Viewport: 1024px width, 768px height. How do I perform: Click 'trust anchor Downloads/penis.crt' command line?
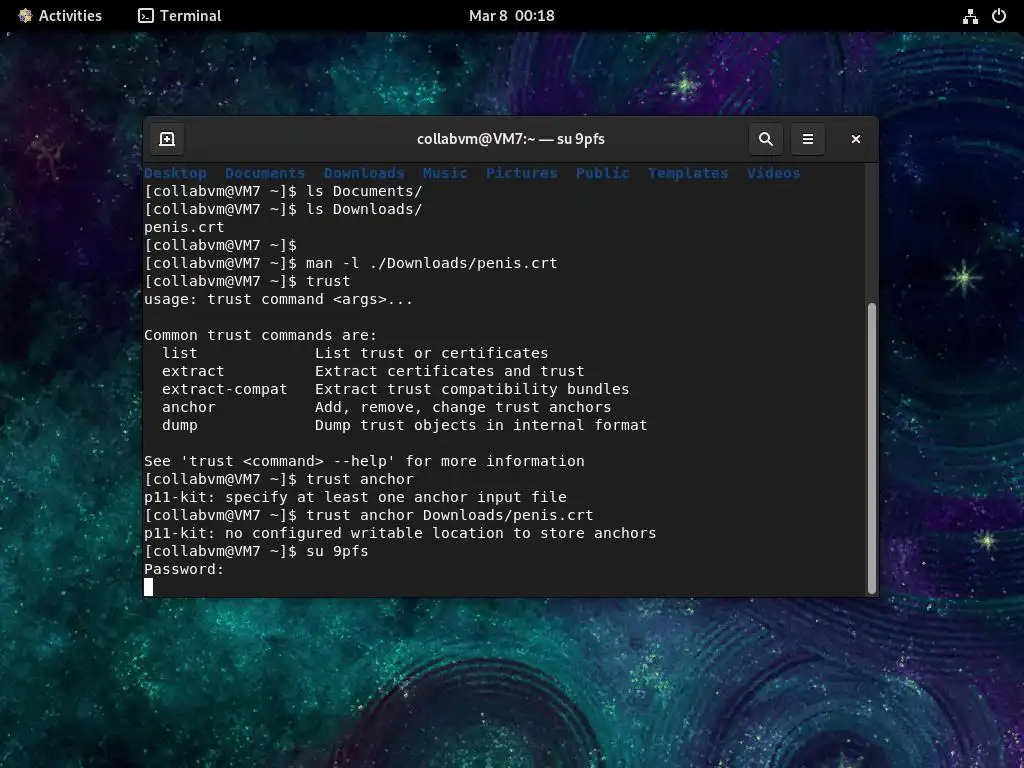click(369, 515)
